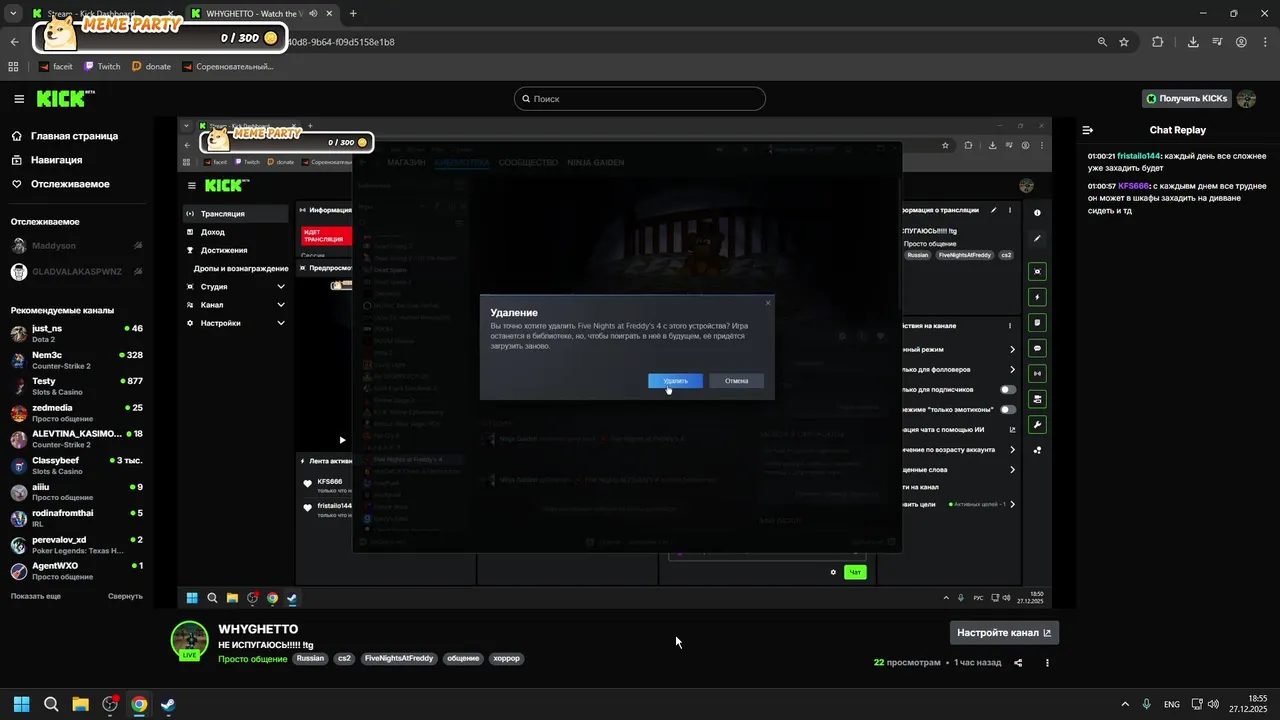Open the Kick hamburger sidebar menu
Image resolution: width=1280 pixels, height=720 pixels.
(x=19, y=99)
